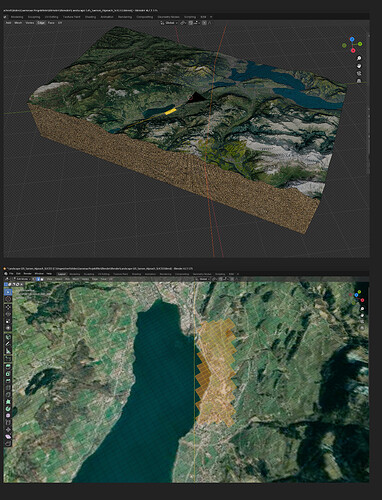This screenshot has width=382, height=500.
Task: Enable edge select mode in bottom window header
Action: 38,279
